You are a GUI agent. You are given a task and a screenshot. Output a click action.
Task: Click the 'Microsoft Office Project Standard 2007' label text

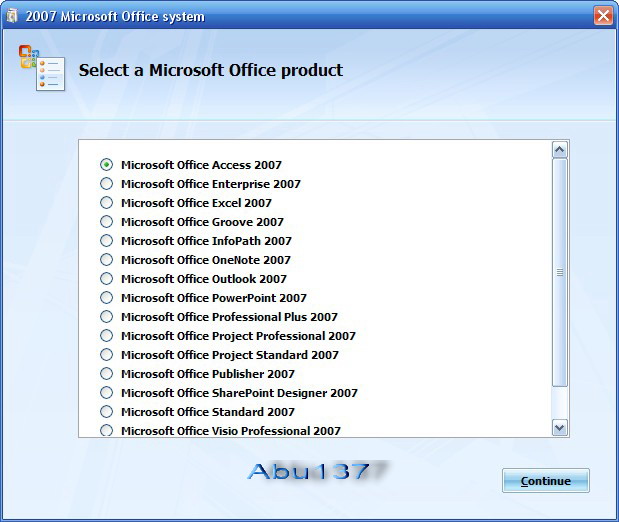230,355
